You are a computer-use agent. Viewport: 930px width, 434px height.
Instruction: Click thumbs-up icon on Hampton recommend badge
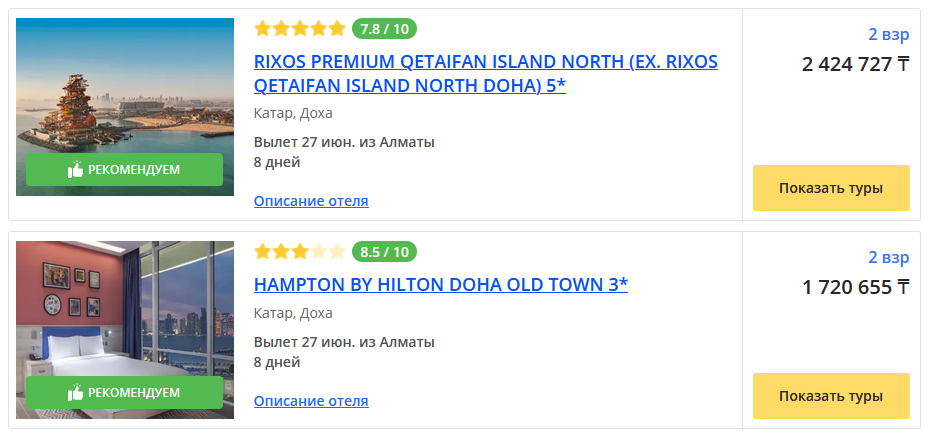click(75, 393)
